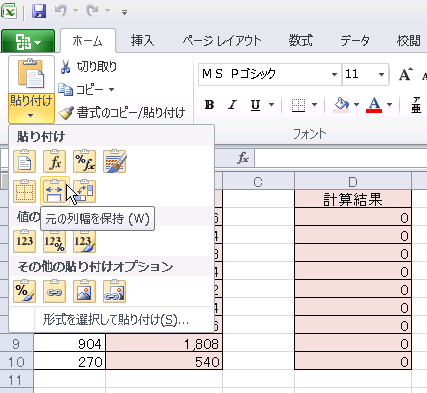Image resolution: width=427 pixels, height=393 pixels.
Task: Select Paste Link icon
Action: [54, 291]
